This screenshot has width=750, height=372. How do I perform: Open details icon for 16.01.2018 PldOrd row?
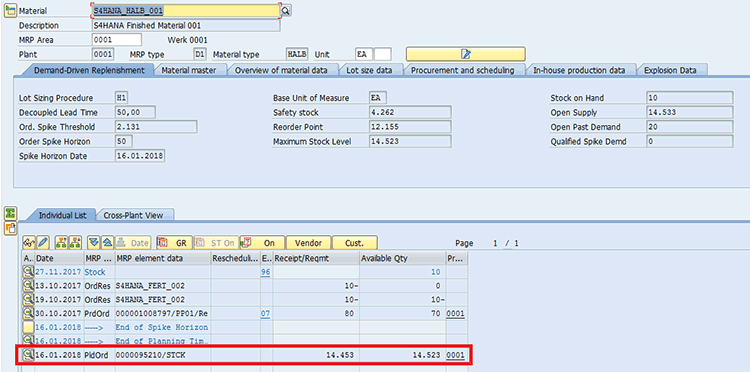[x=29, y=355]
